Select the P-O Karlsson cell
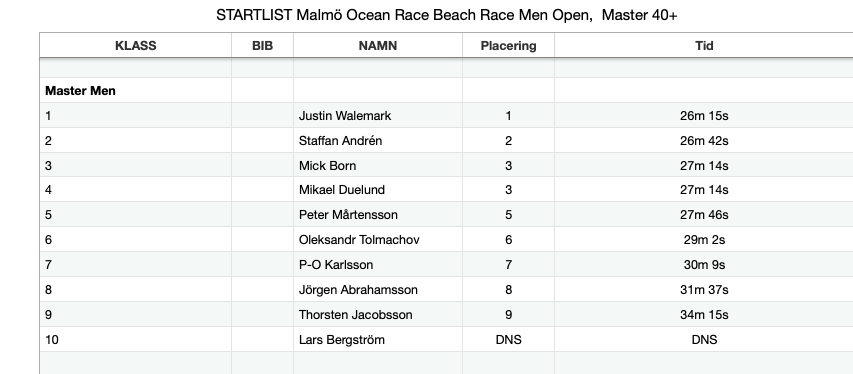The height and width of the screenshot is (374, 853). [378, 265]
